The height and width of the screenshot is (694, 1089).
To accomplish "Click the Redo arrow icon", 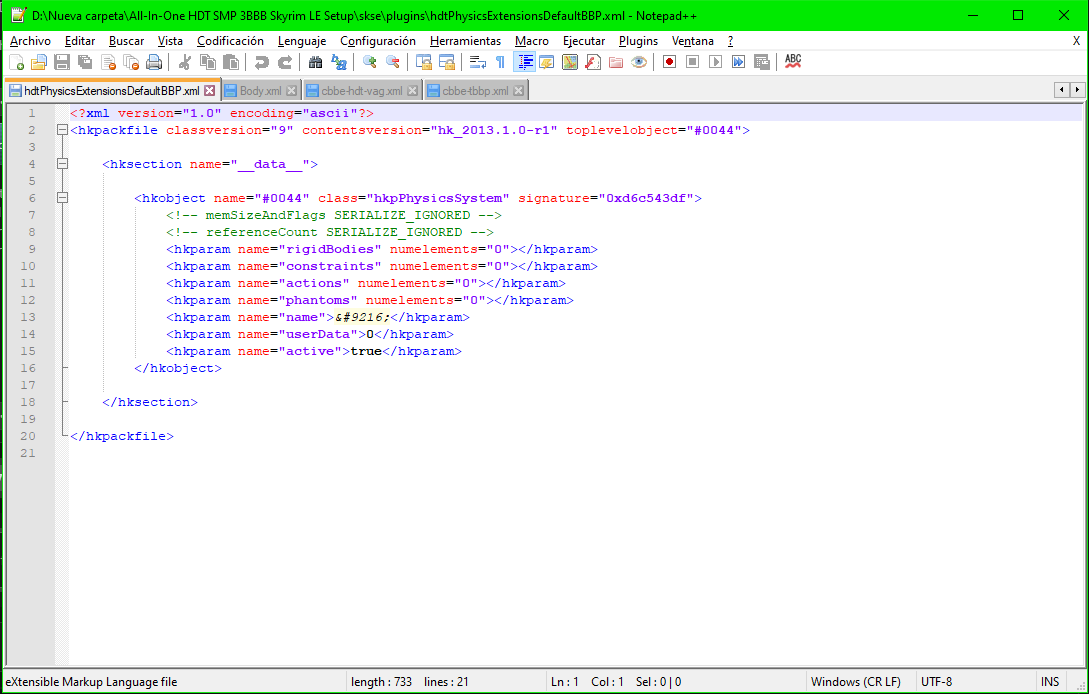I will click(285, 63).
